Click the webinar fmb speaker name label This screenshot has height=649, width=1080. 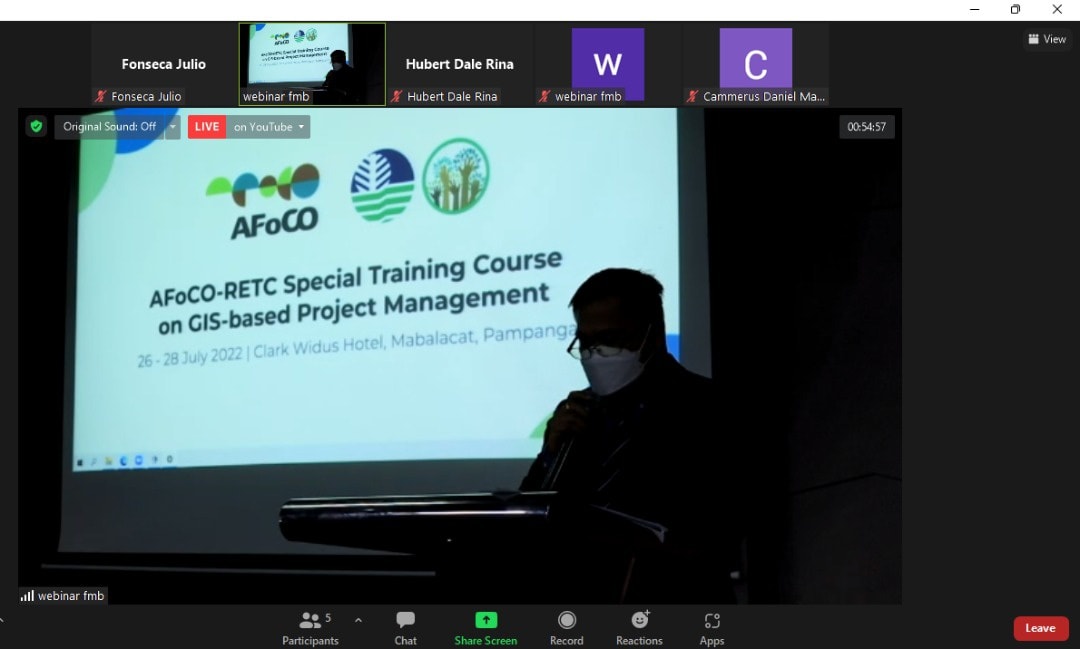pyautogui.click(x=71, y=596)
